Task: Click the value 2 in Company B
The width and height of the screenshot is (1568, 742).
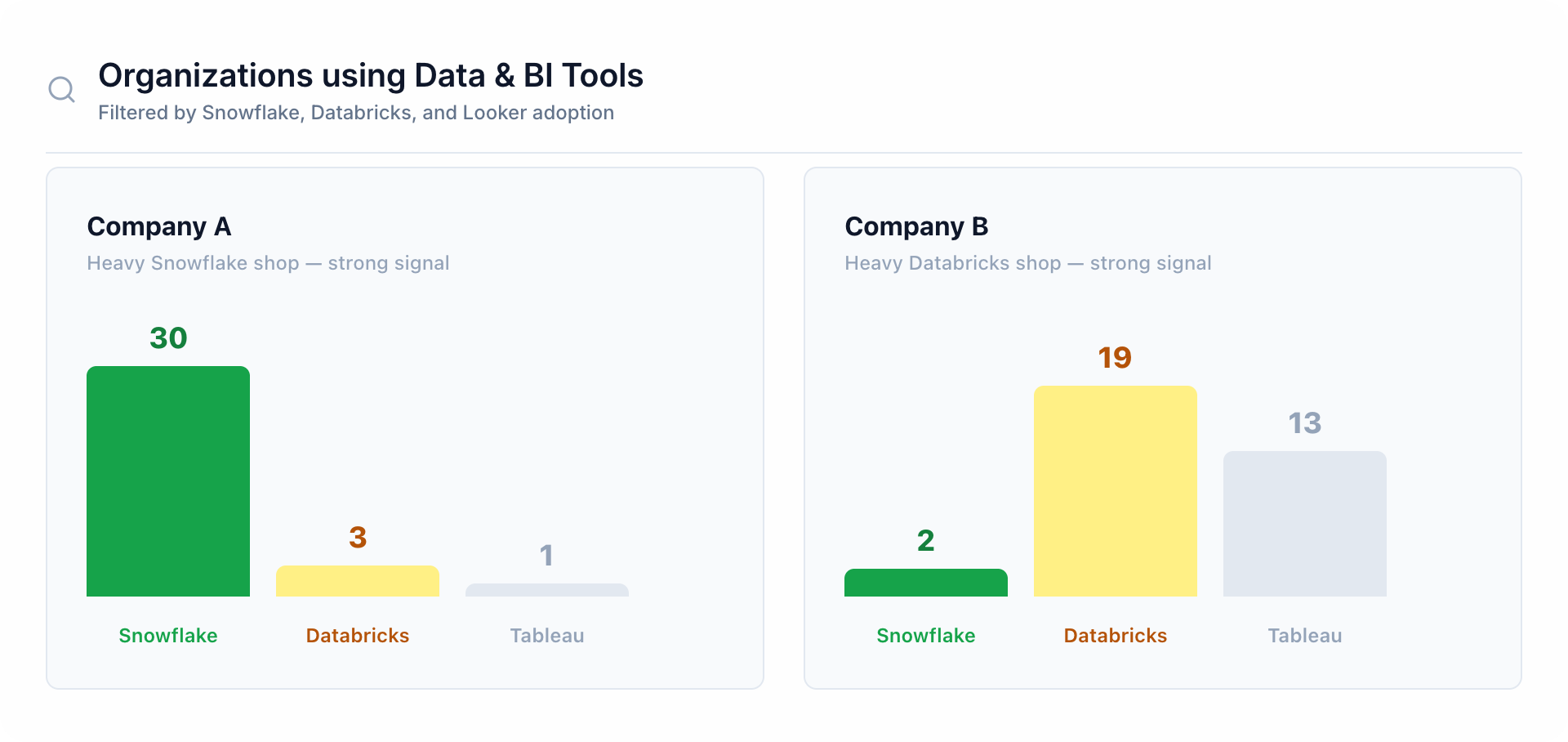Action: (x=926, y=541)
